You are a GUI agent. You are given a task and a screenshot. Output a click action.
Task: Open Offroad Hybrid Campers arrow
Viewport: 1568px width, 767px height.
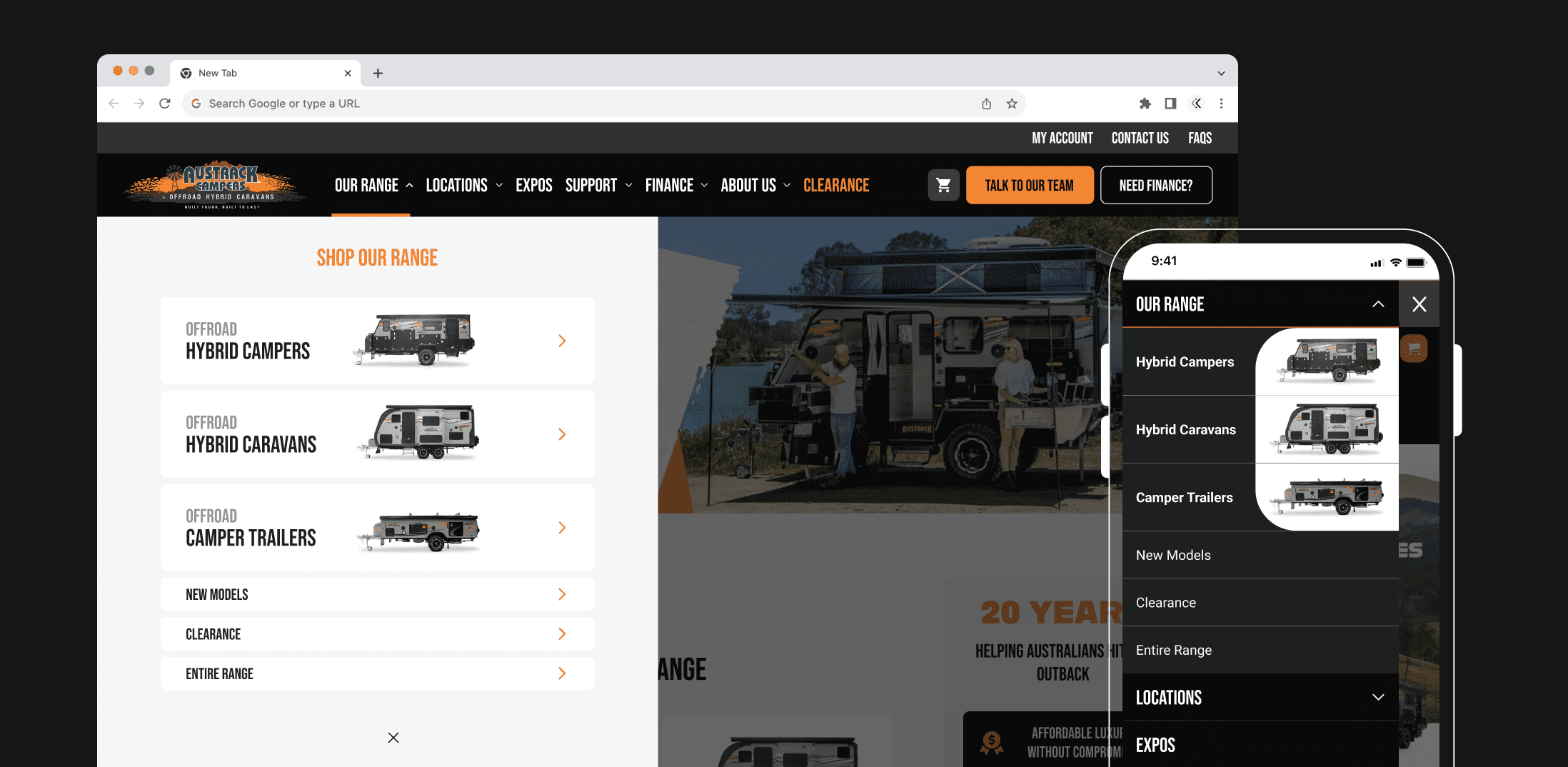tap(562, 341)
